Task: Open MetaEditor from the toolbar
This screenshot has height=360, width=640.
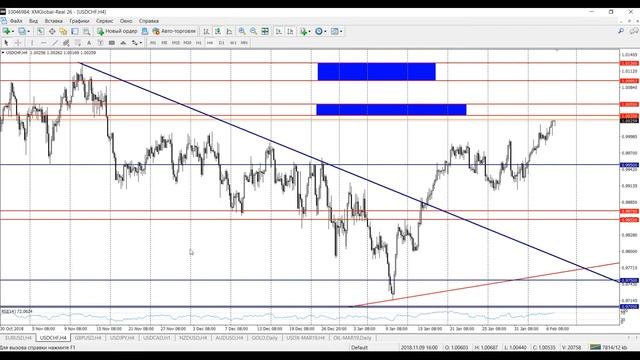Action: (144, 31)
